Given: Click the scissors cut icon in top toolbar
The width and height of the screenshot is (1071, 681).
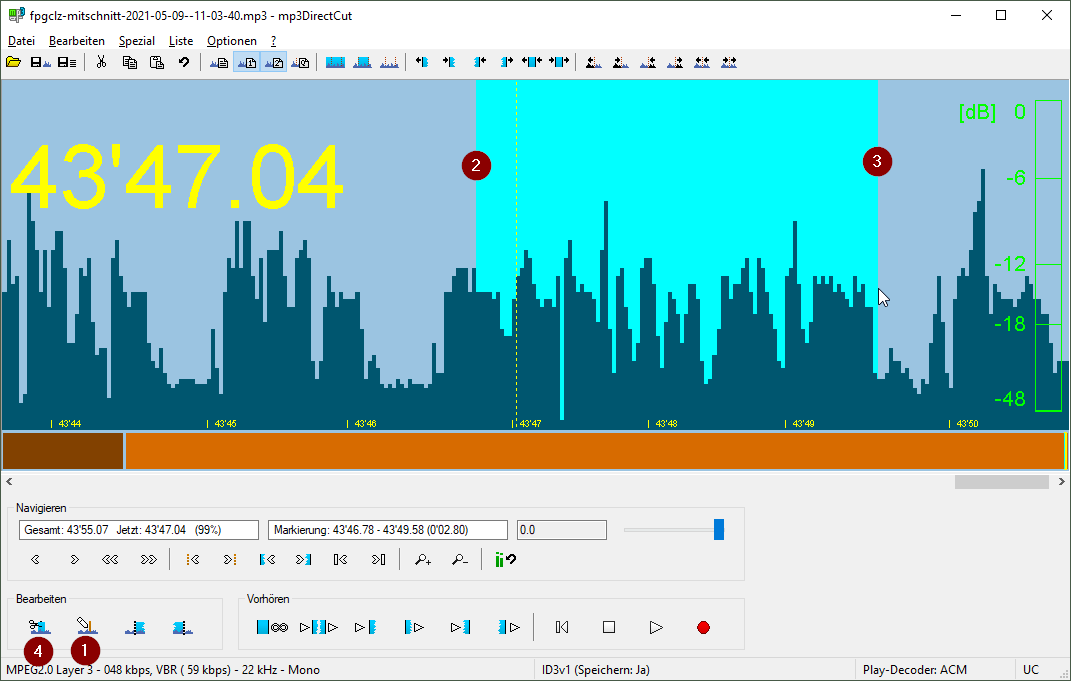Looking at the screenshot, I should click(101, 62).
